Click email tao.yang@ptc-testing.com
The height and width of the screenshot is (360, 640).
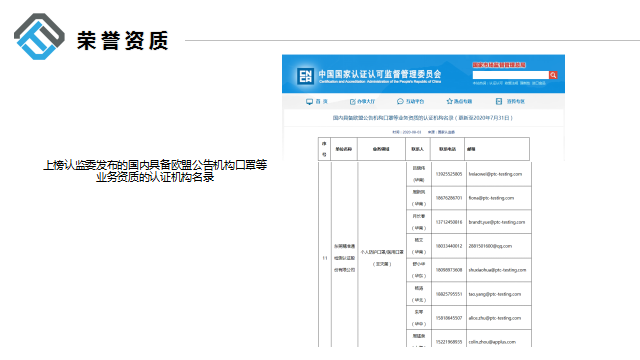tap(495, 294)
